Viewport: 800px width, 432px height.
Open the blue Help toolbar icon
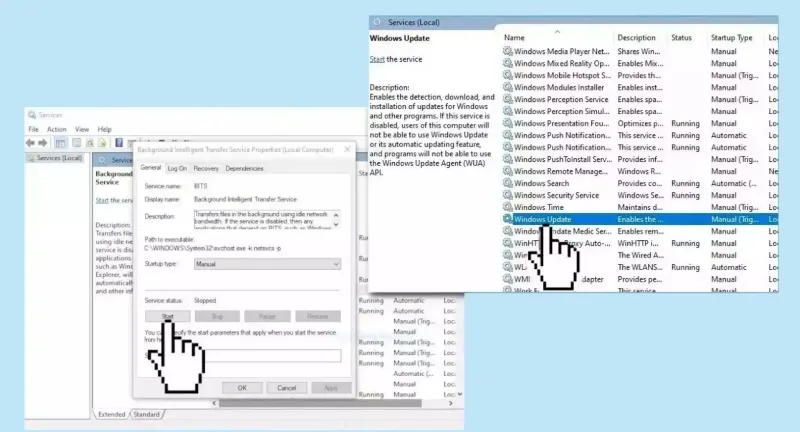point(119,143)
